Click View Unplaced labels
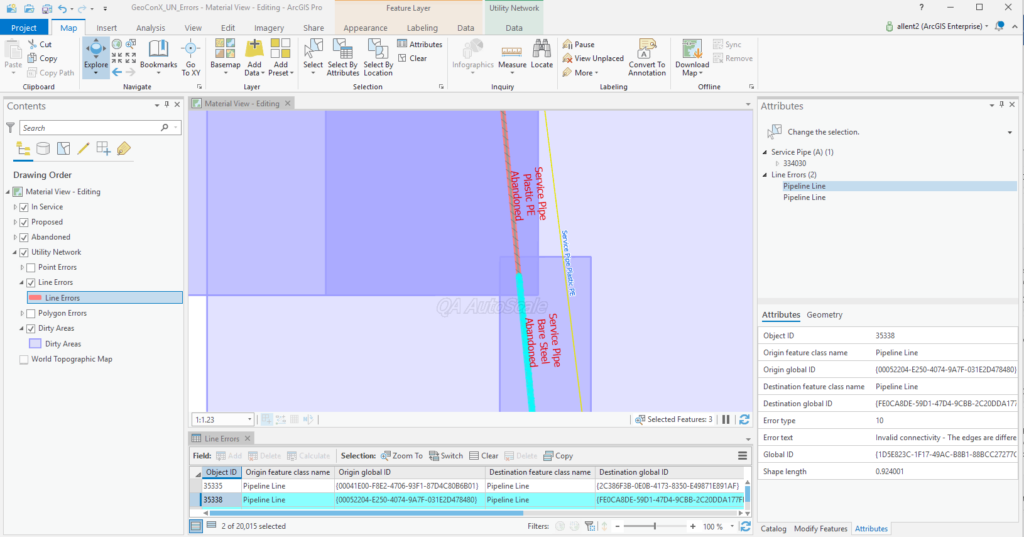 click(593, 58)
